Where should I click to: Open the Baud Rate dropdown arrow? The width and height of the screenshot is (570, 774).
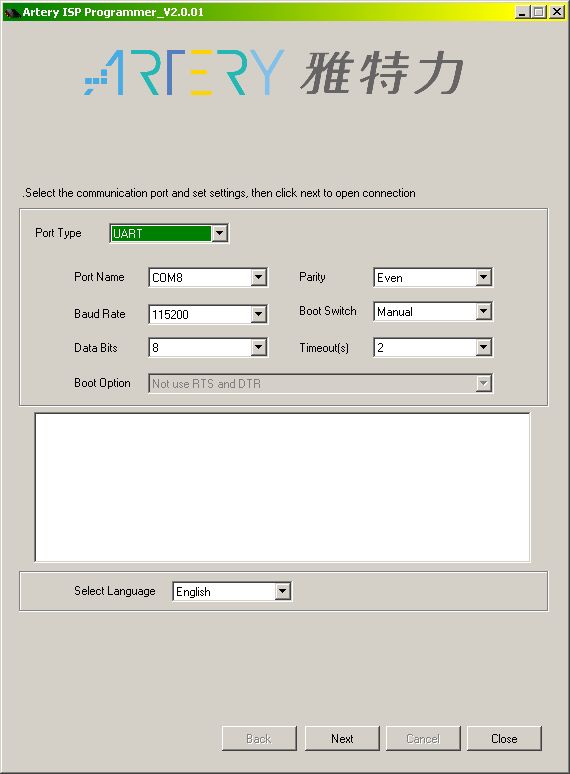coord(259,314)
